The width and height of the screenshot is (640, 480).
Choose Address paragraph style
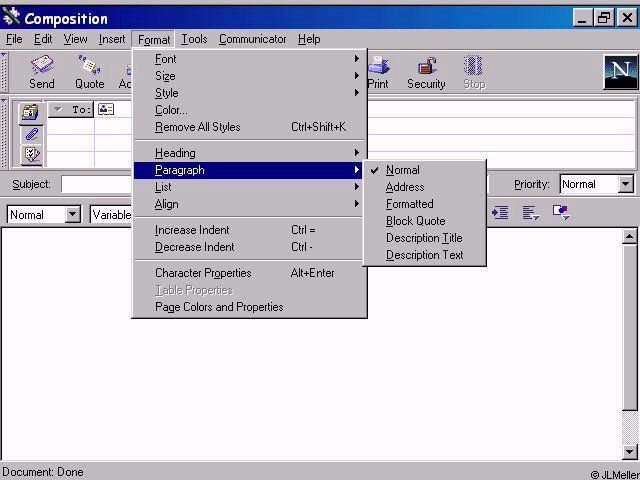[x=424, y=187]
